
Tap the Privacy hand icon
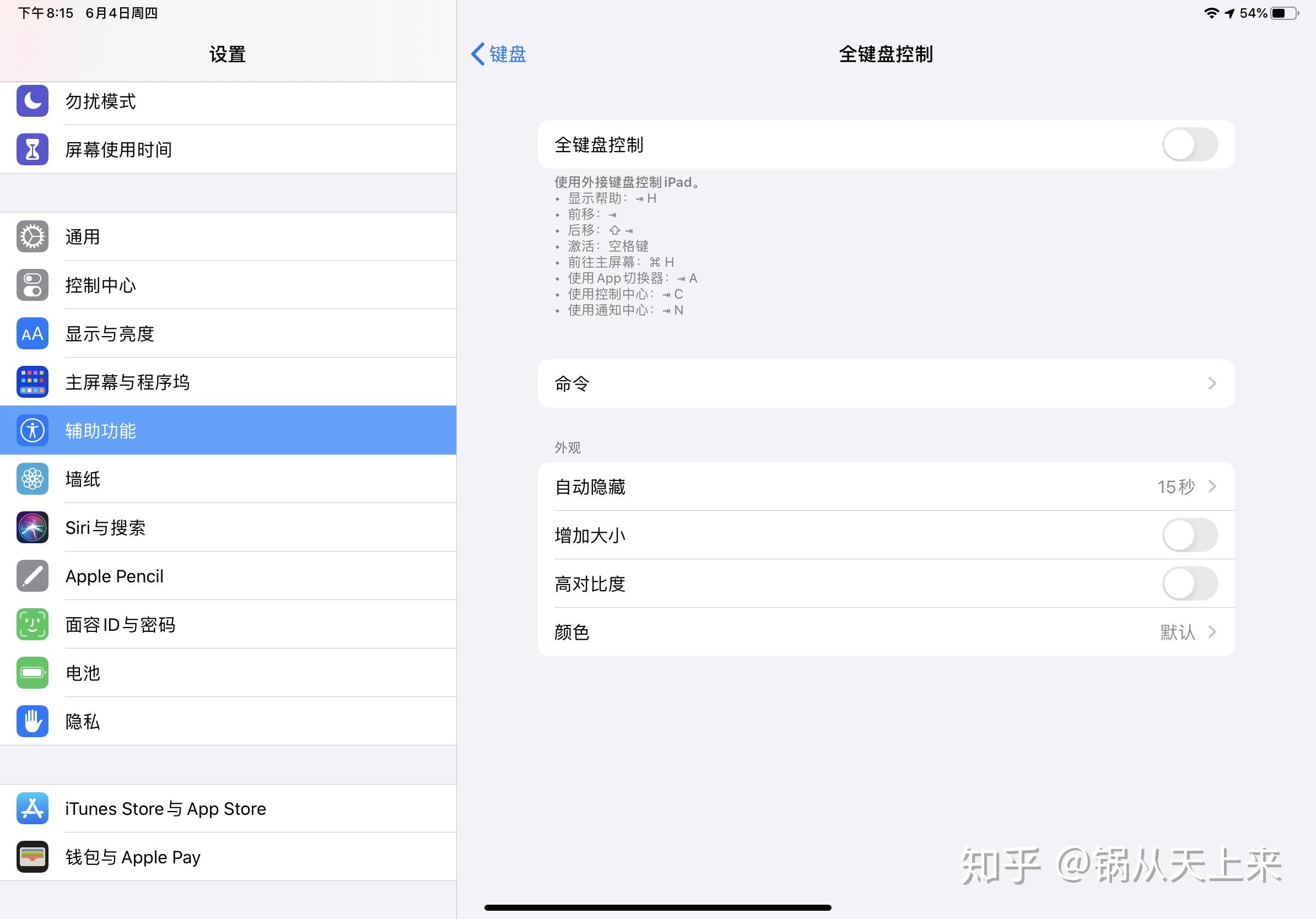pos(33,721)
